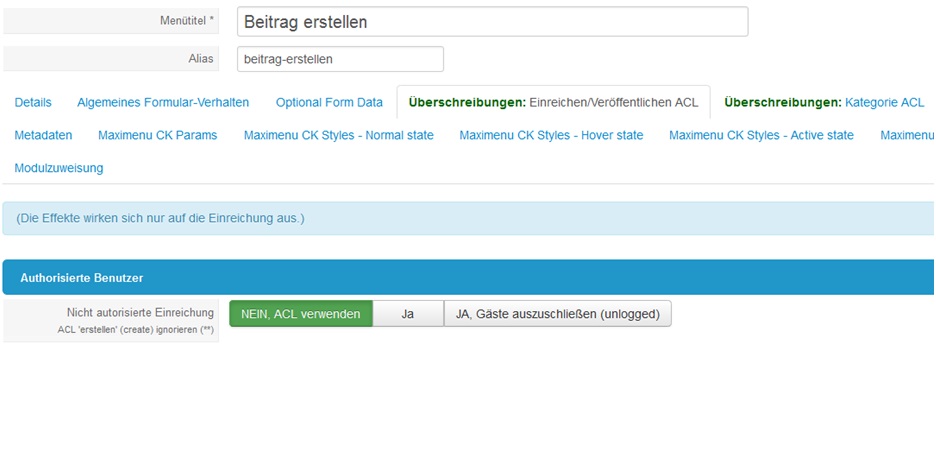Click the Alias input field
This screenshot has width=936, height=460.
click(x=340, y=59)
